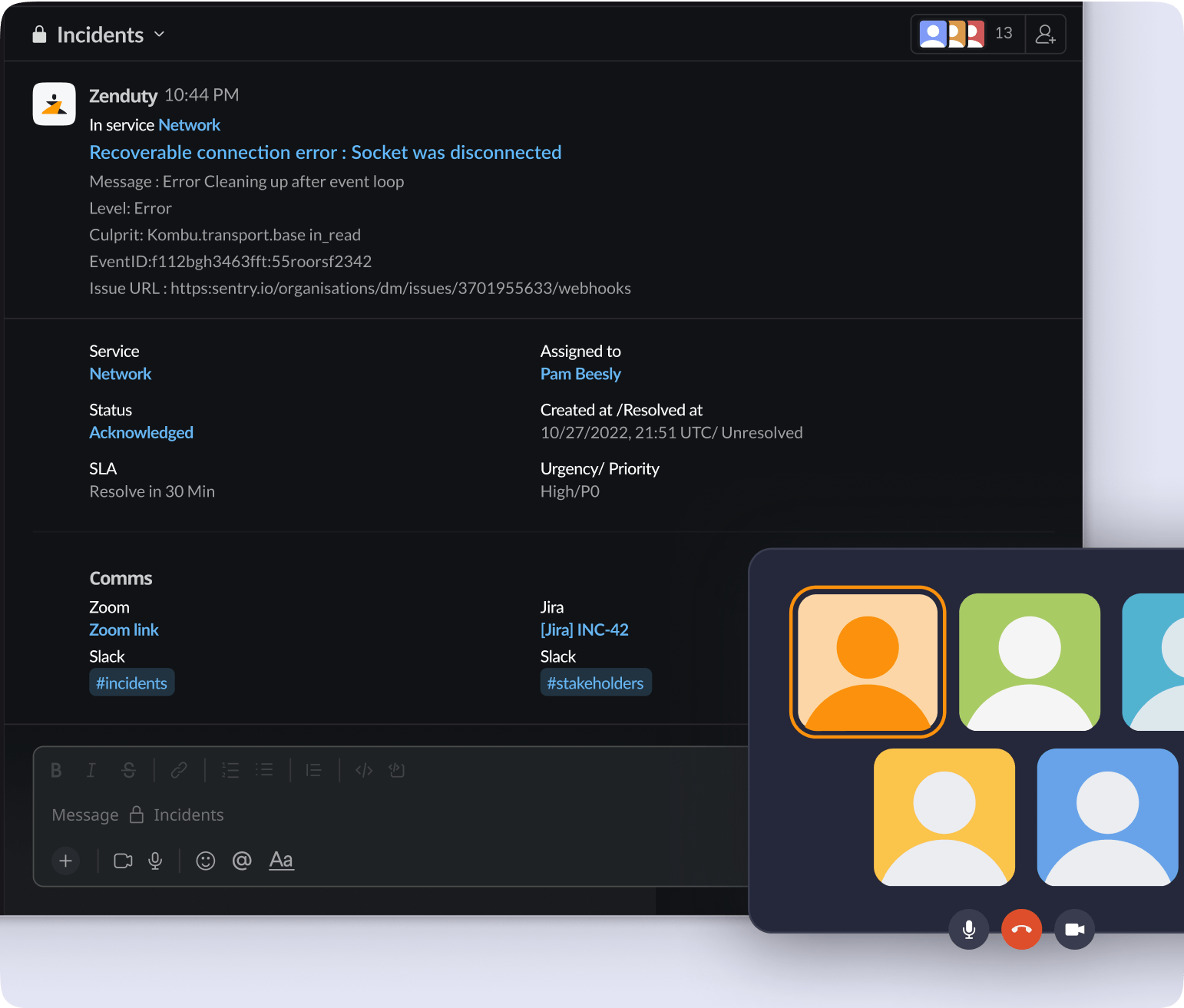Switch to the #stakeholders channel

pyautogui.click(x=595, y=682)
